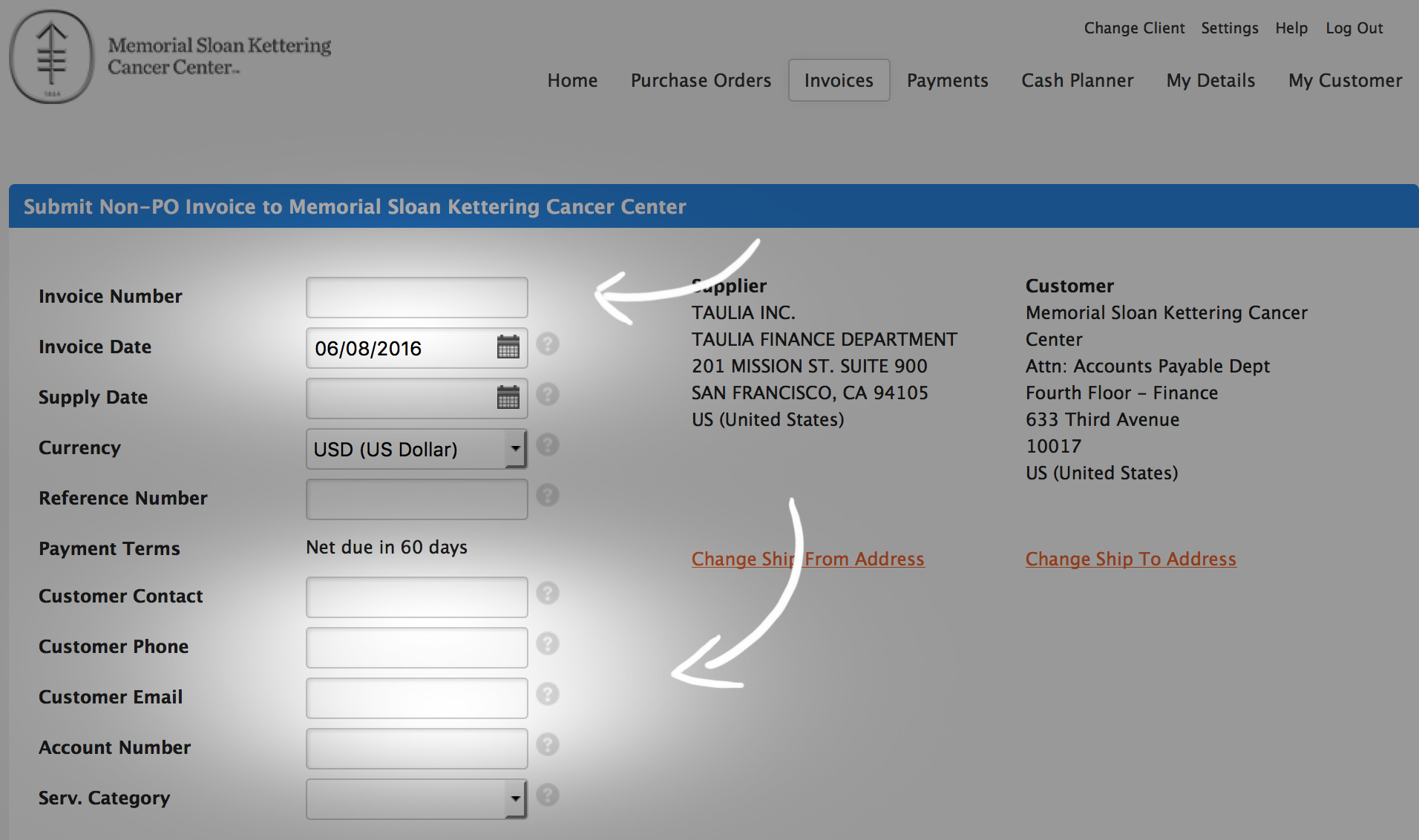Viewport: 1419px width, 840px height.
Task: Open the Cash Planner tab
Action: (x=1077, y=80)
